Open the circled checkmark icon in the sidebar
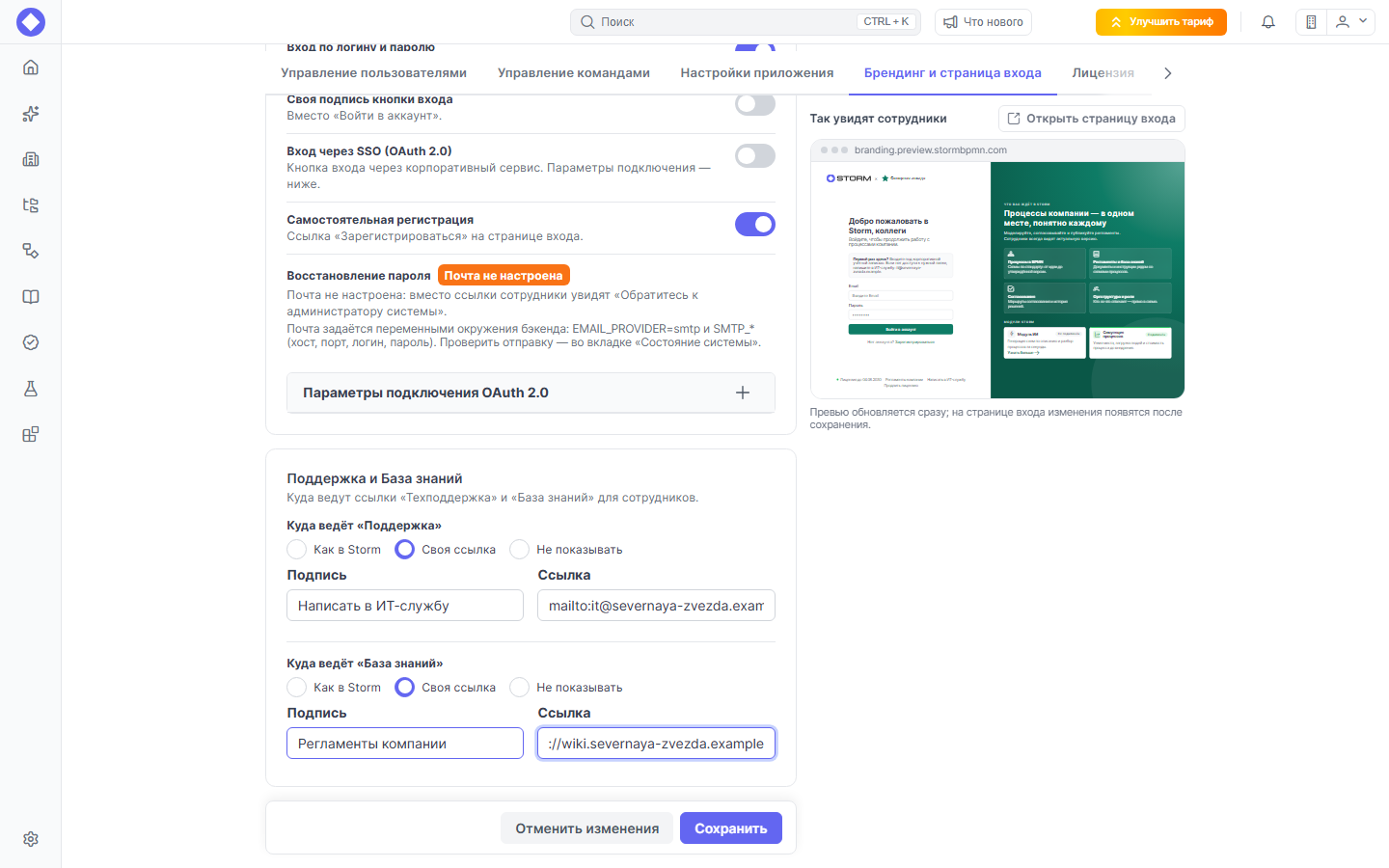The height and width of the screenshot is (868, 1389). 31,342
